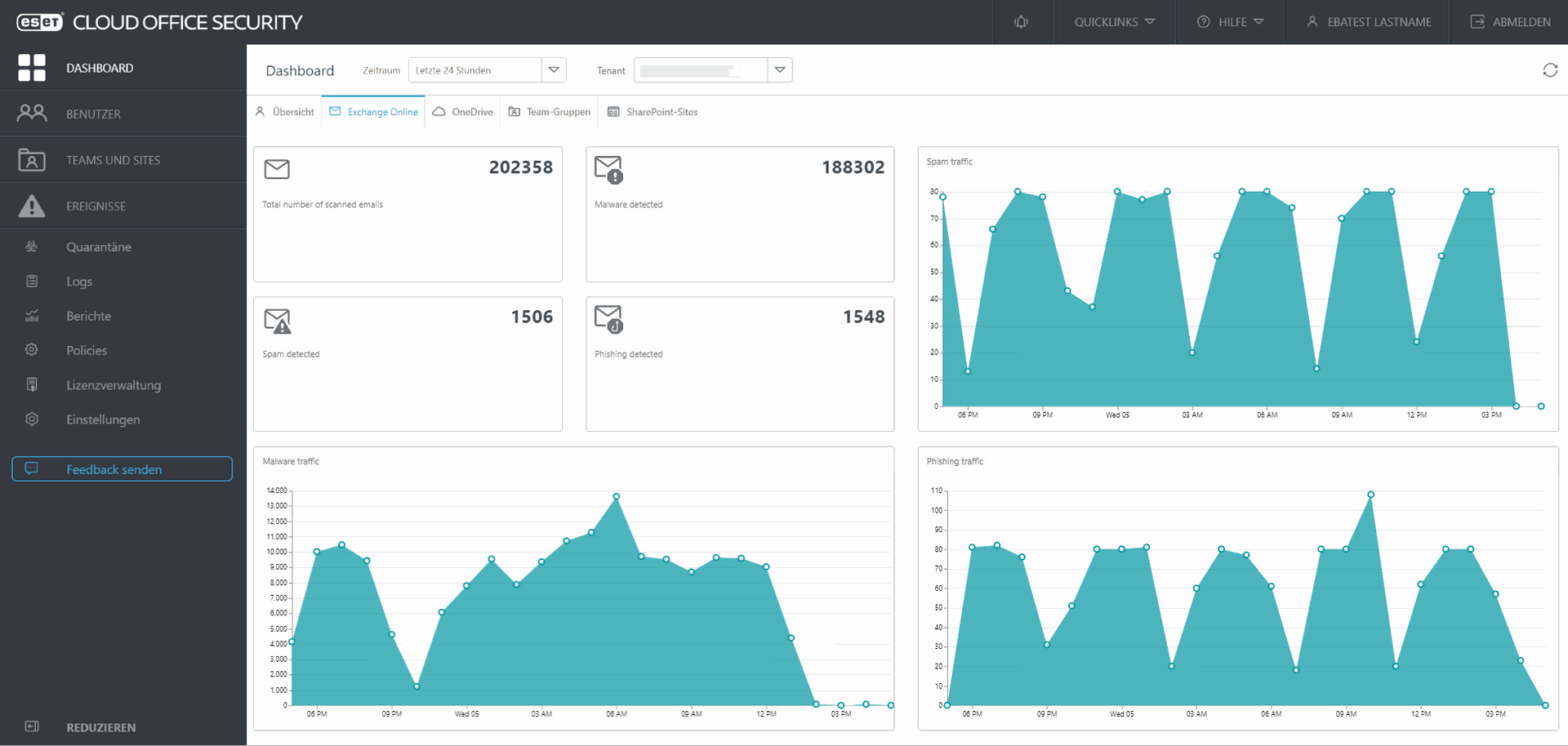
Task: Click the Dashboard grid icon
Action: (x=32, y=68)
